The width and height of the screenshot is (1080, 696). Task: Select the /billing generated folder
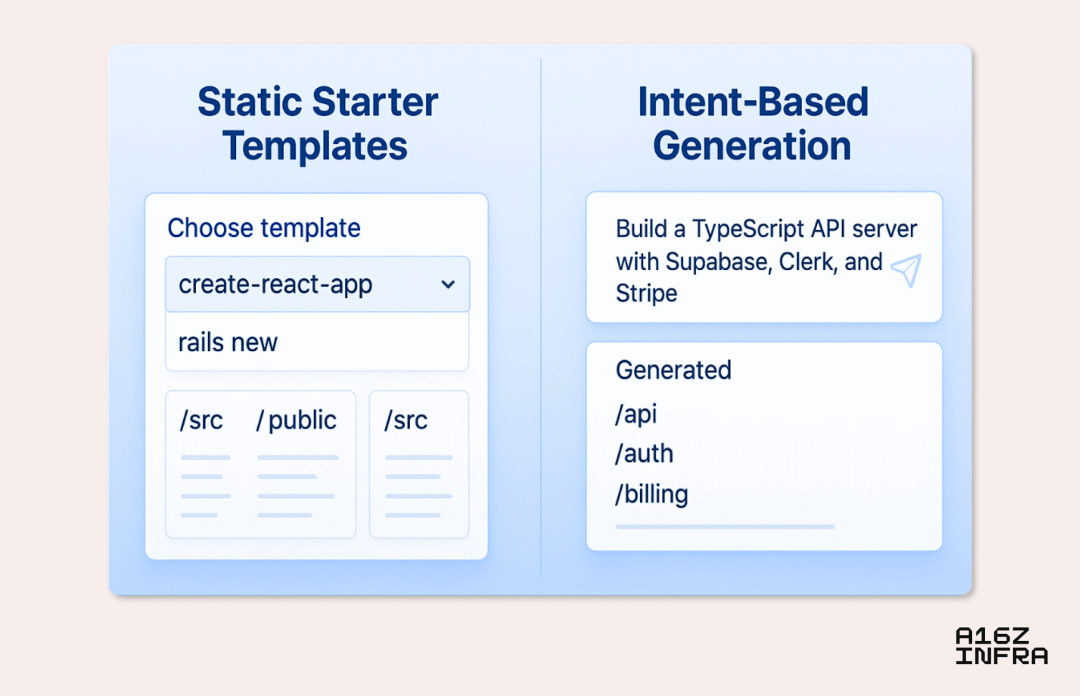coord(652,494)
